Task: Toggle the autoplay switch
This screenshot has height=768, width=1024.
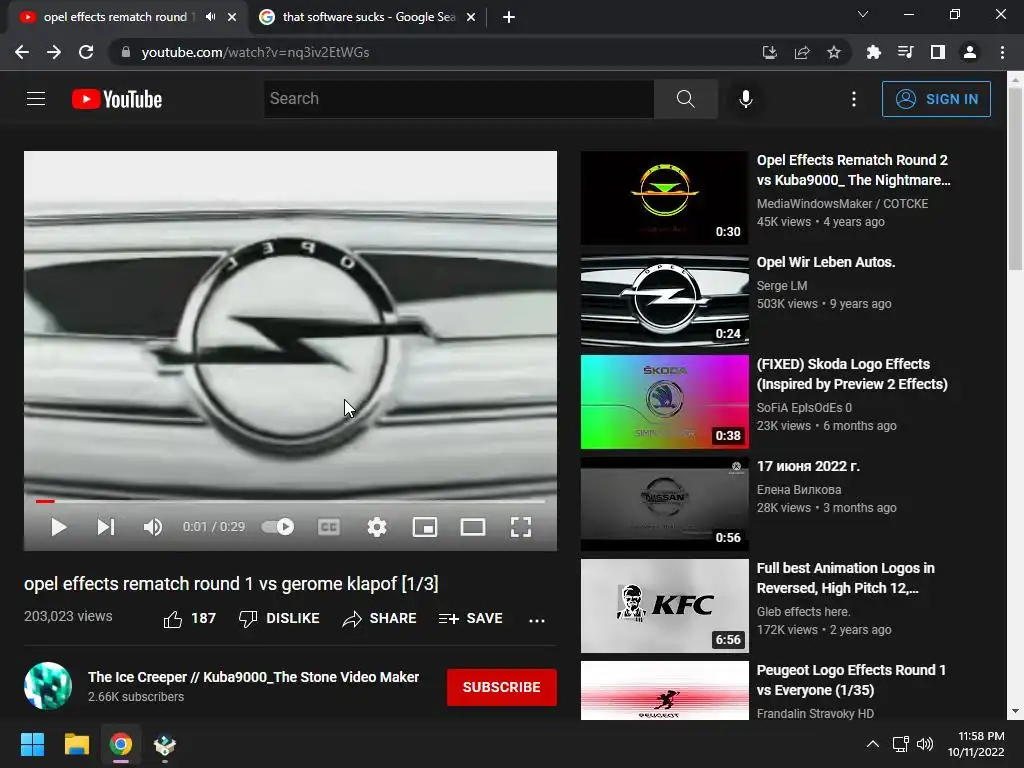Action: pyautogui.click(x=278, y=526)
